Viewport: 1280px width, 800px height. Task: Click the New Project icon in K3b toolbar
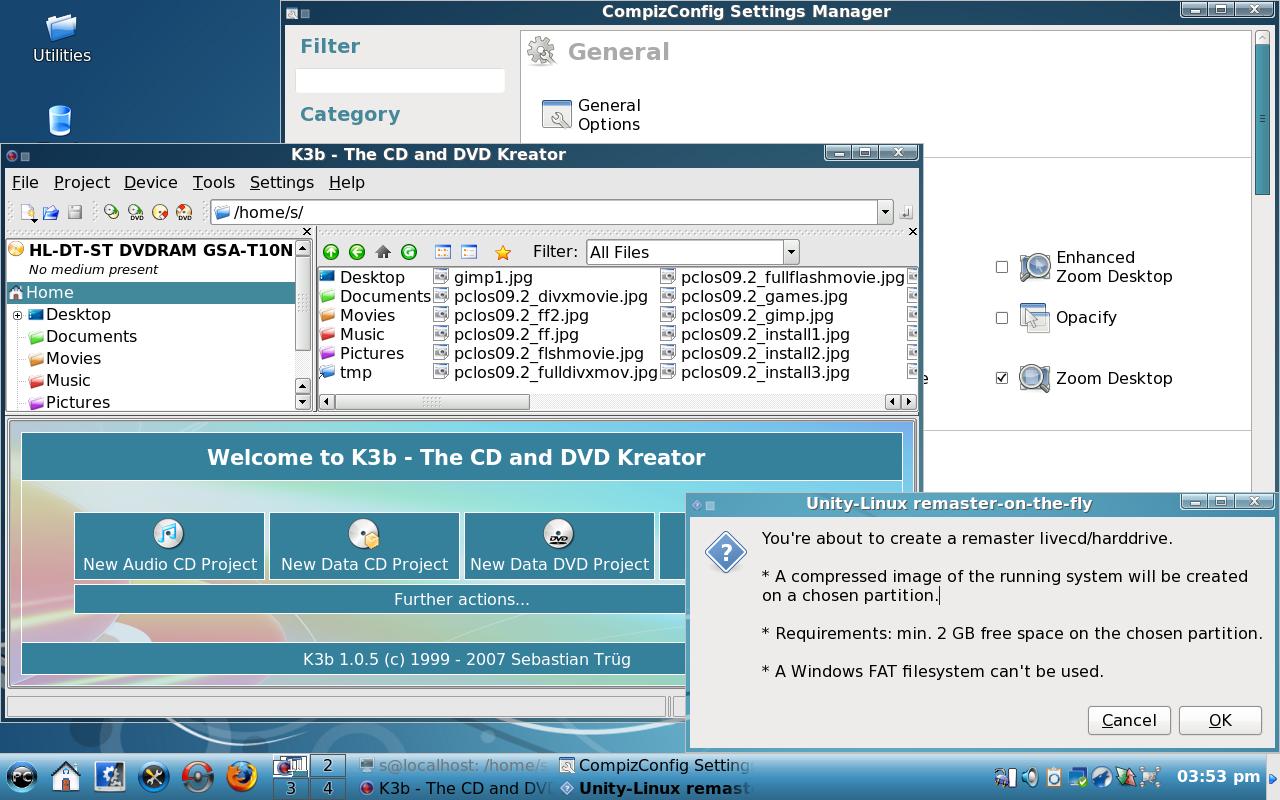click(28, 212)
